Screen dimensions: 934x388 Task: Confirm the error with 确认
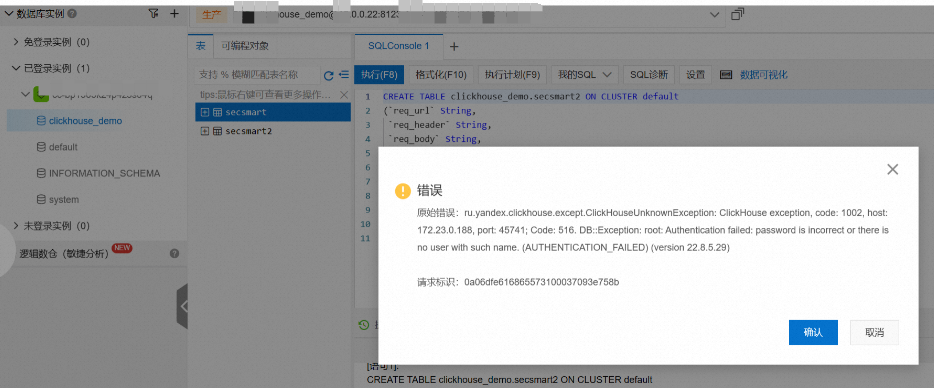813,333
